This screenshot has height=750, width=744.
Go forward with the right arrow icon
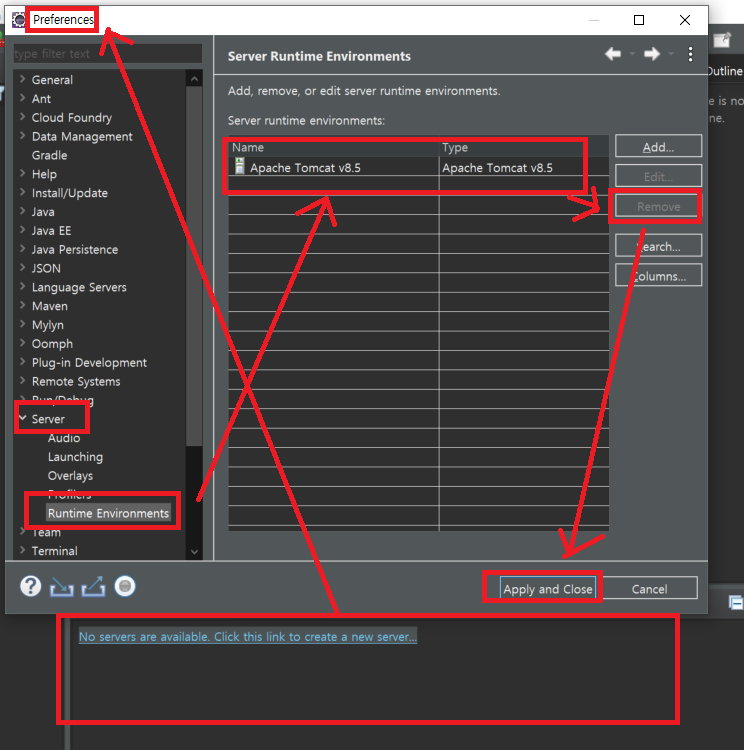click(x=652, y=54)
